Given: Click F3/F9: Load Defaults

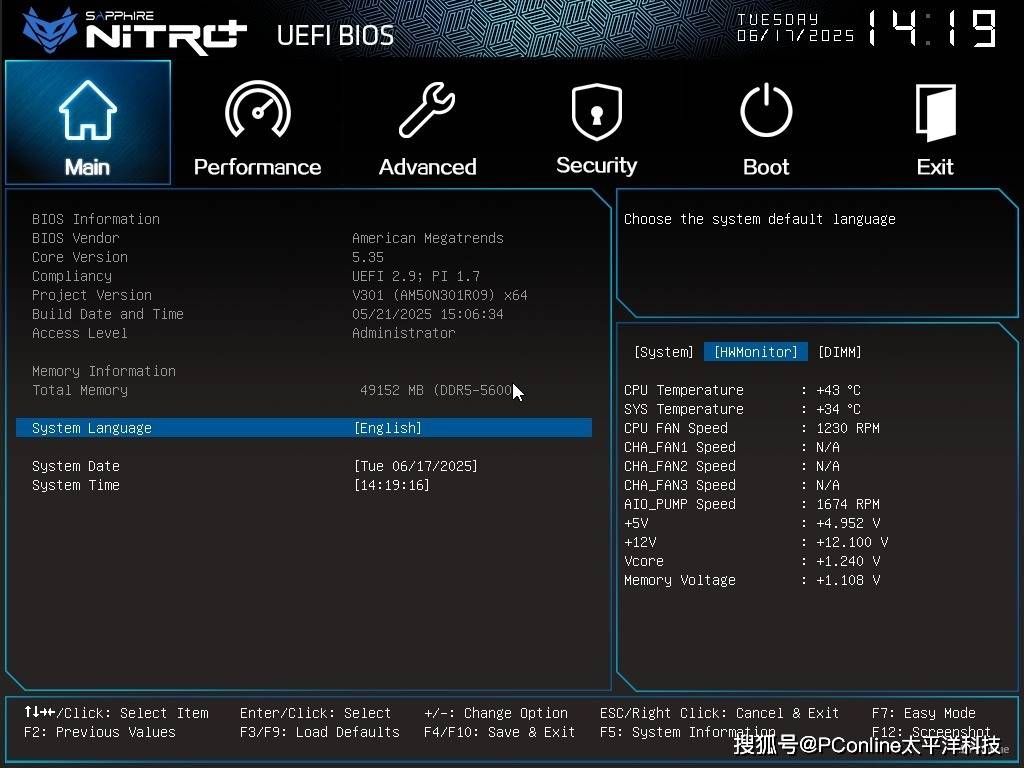Looking at the screenshot, I should pyautogui.click(x=319, y=732).
